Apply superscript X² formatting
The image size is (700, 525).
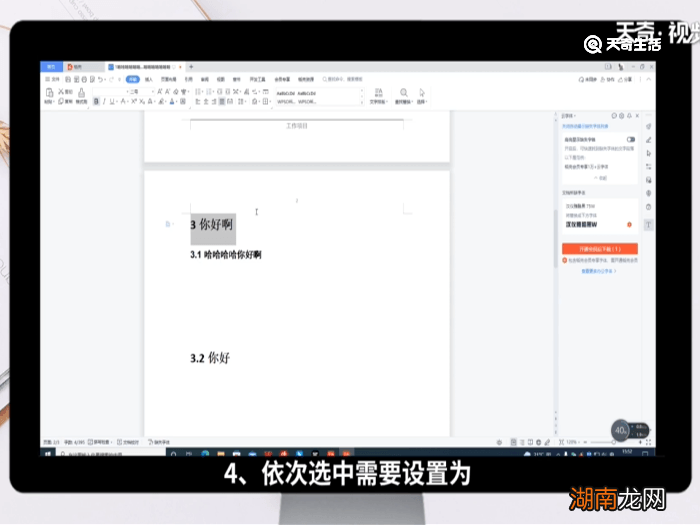click(134, 102)
